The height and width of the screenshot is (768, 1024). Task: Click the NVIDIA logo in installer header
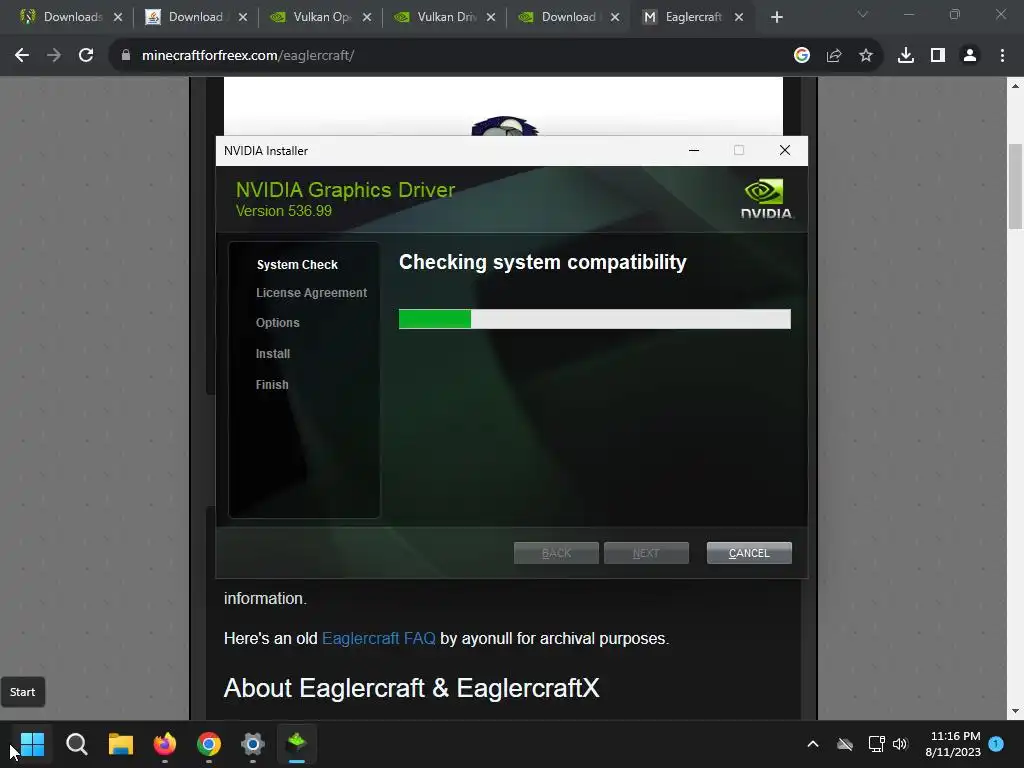[766, 199]
